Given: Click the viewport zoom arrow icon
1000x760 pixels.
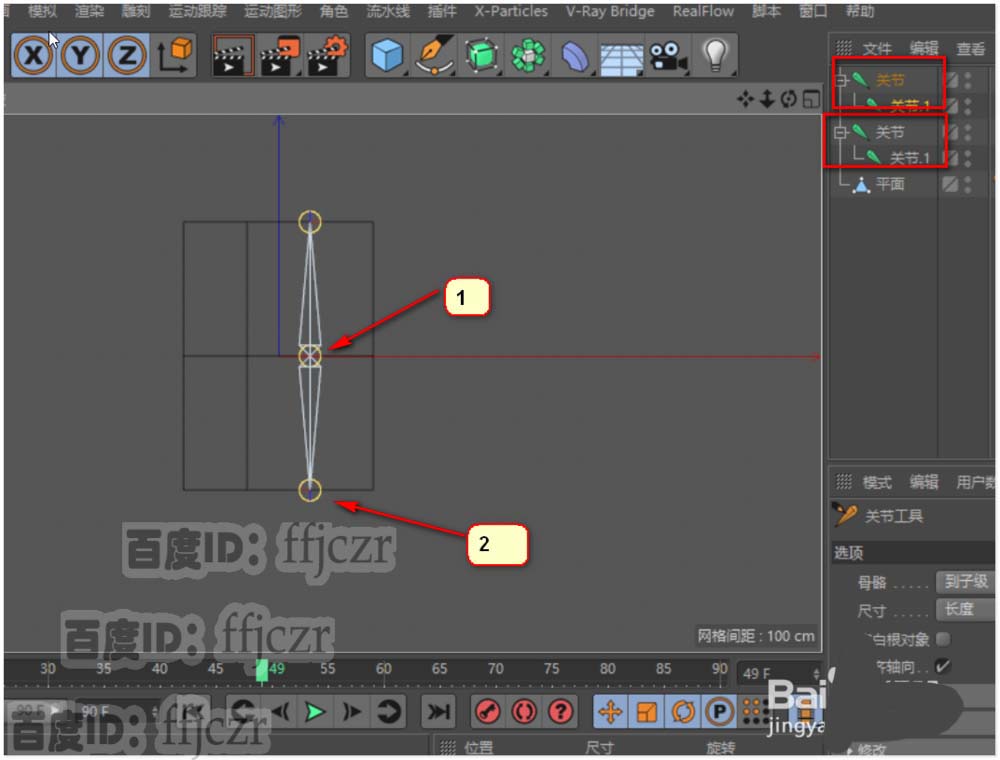Looking at the screenshot, I should tap(767, 99).
